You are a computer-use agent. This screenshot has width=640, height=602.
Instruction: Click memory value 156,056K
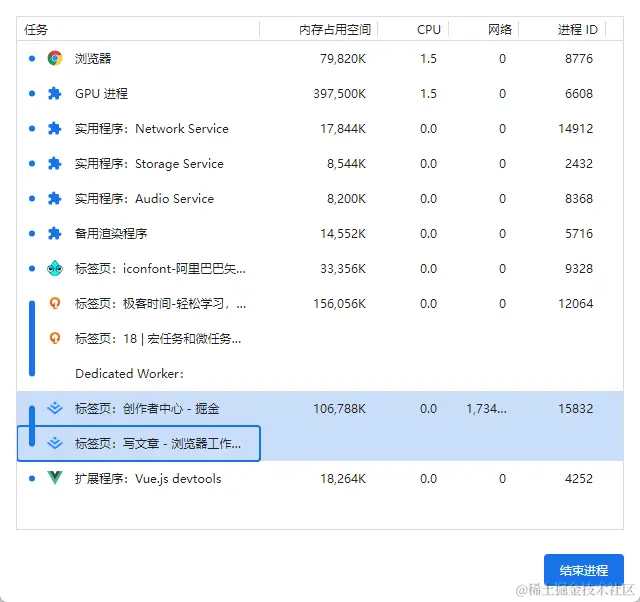point(340,304)
